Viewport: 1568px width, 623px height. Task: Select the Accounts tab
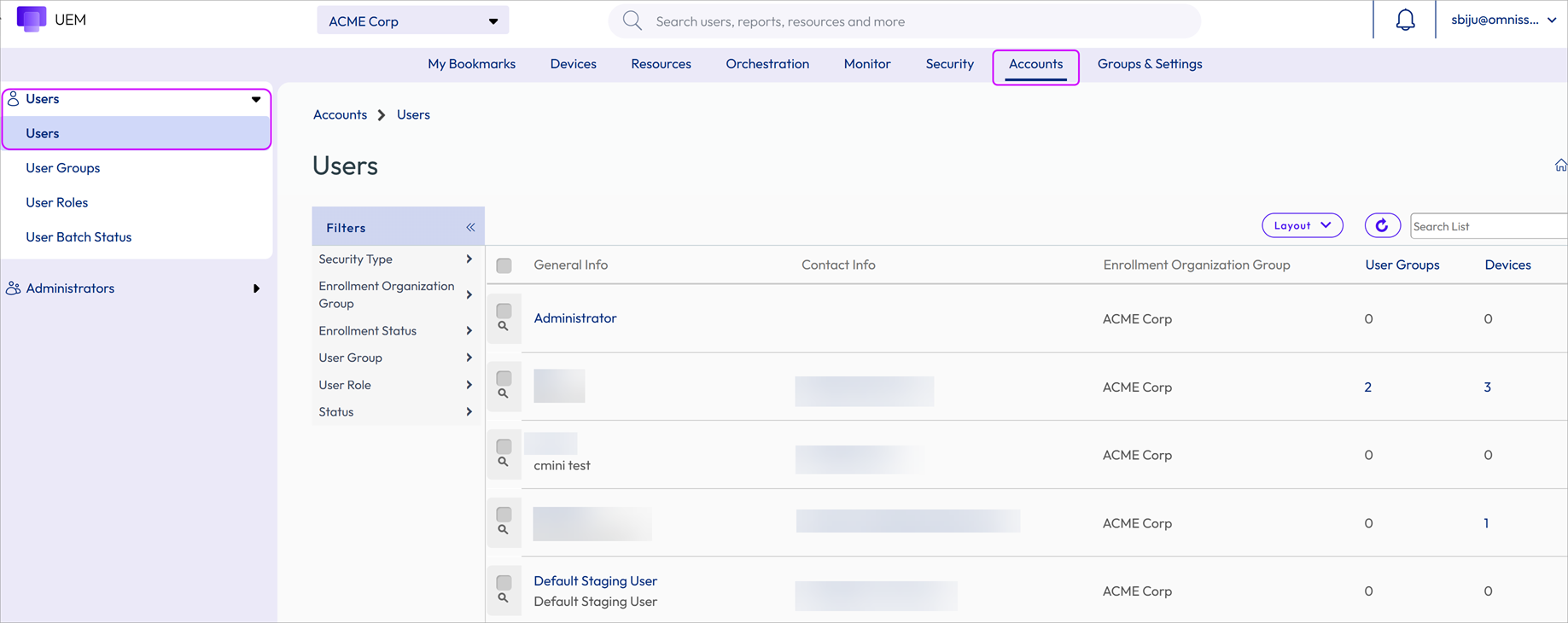pos(1036,64)
